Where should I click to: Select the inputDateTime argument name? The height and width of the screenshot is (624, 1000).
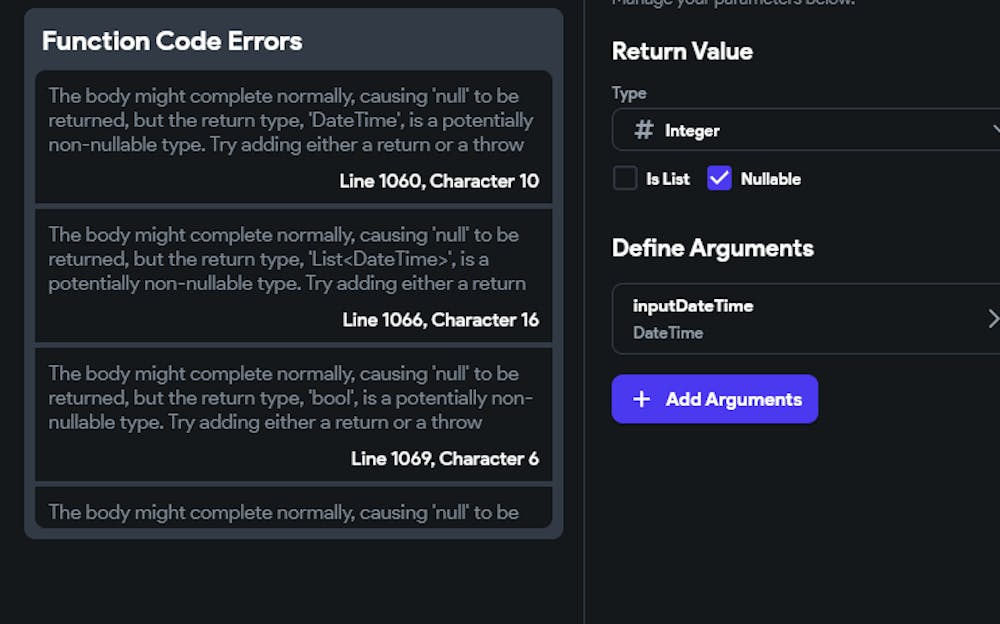click(x=693, y=306)
